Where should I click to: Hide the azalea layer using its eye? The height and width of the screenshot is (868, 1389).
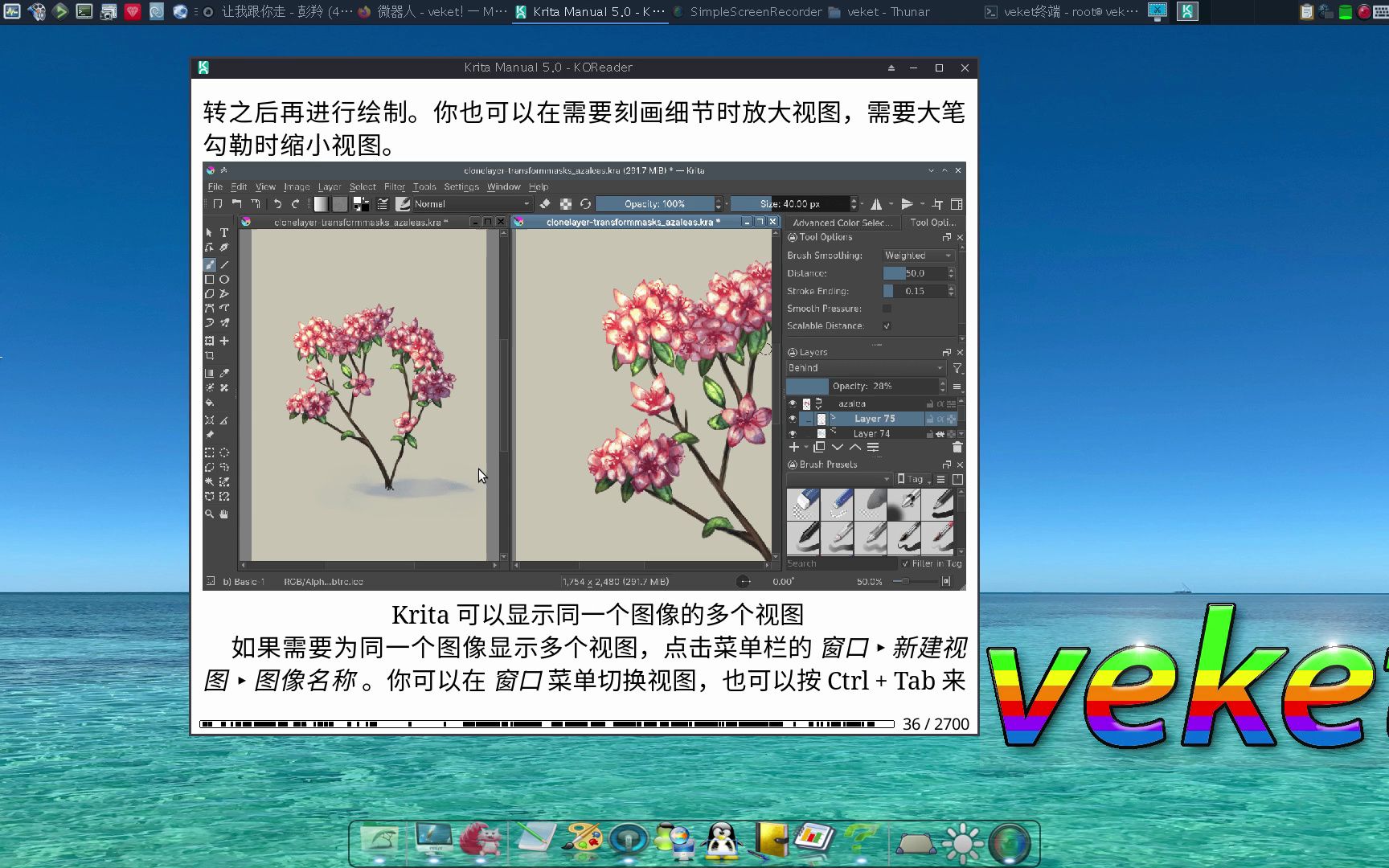[x=793, y=404]
